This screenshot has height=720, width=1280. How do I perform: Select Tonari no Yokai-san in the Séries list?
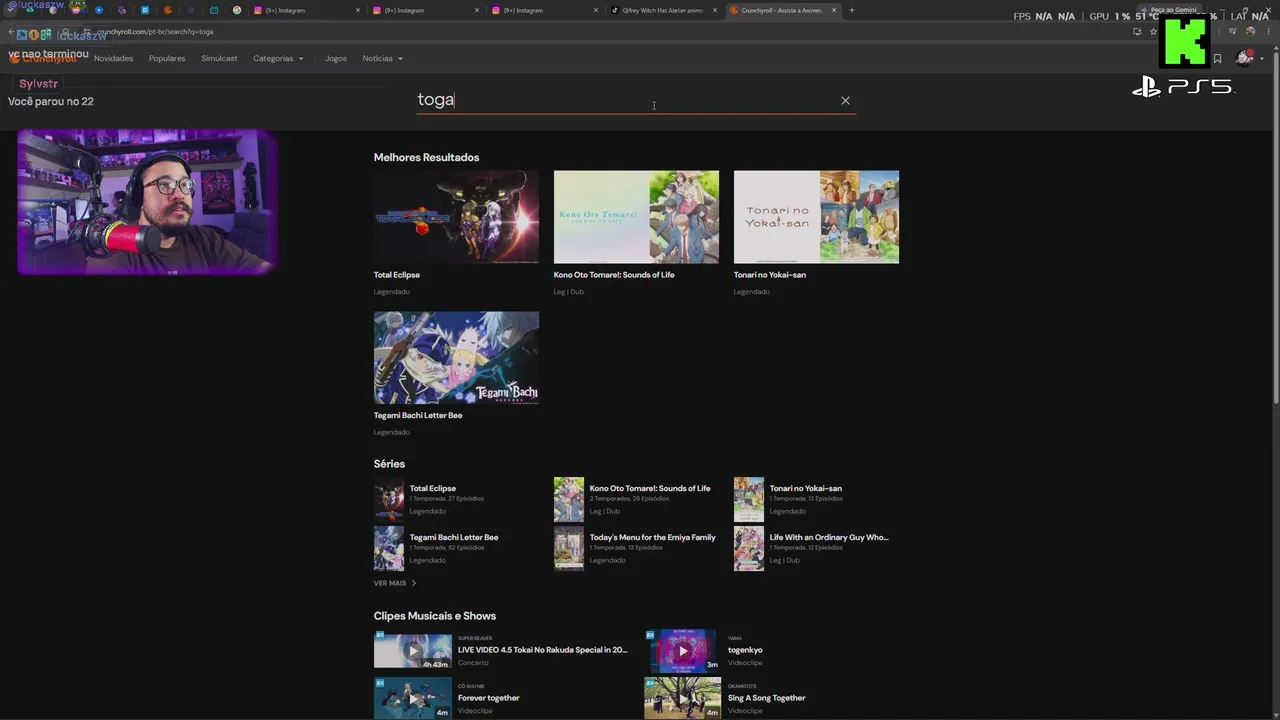pos(805,489)
